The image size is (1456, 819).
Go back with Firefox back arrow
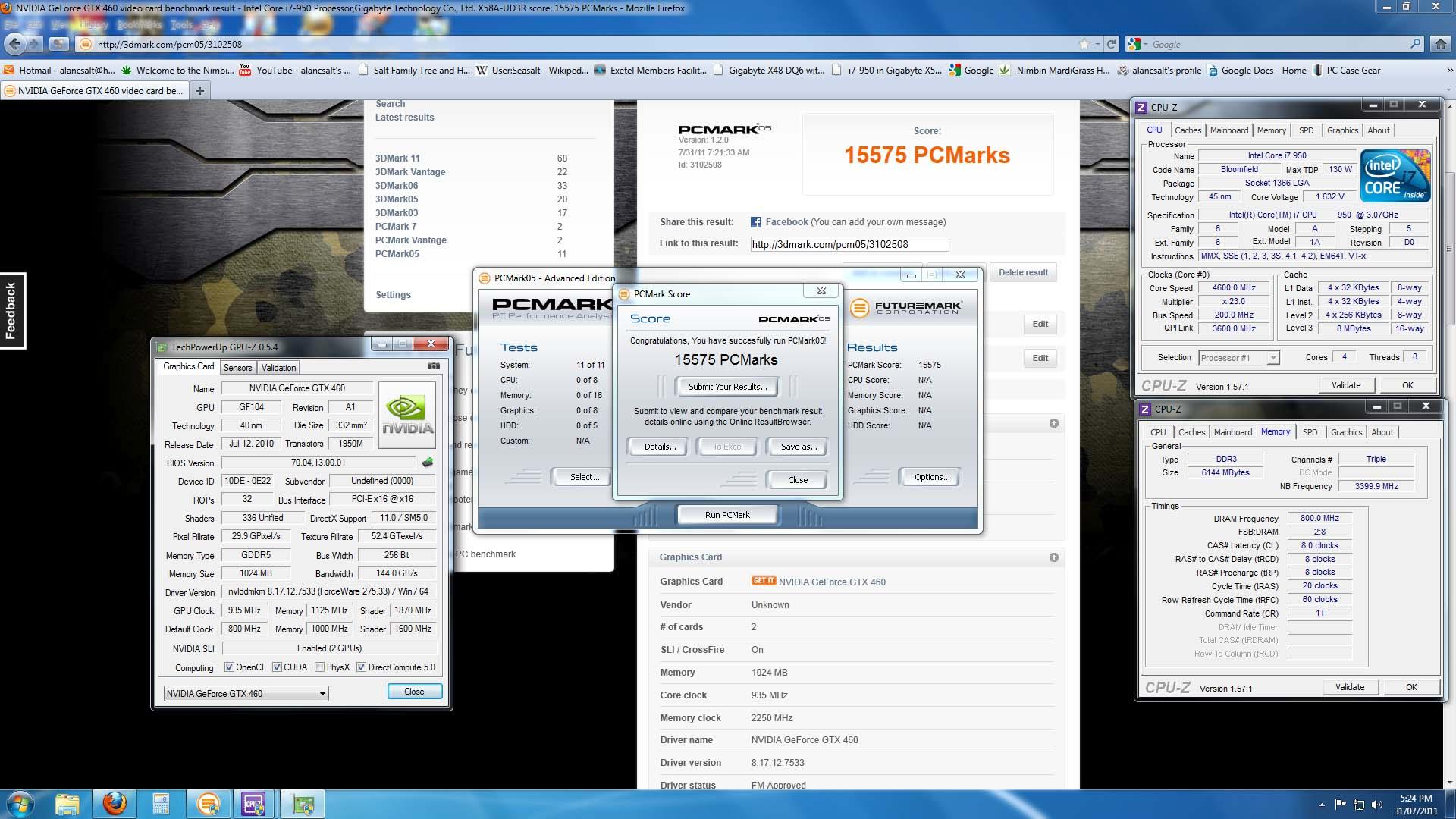tap(14, 44)
